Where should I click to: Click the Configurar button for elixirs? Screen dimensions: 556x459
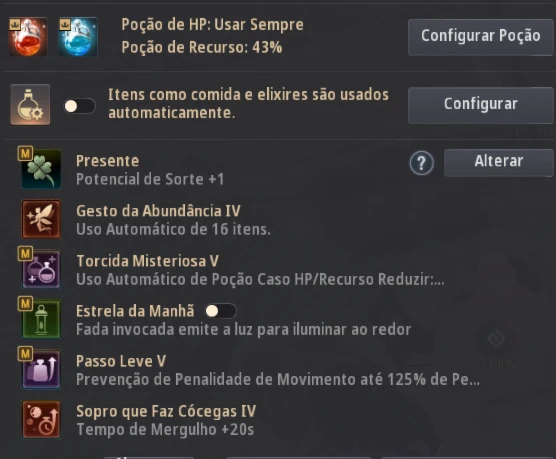click(480, 105)
